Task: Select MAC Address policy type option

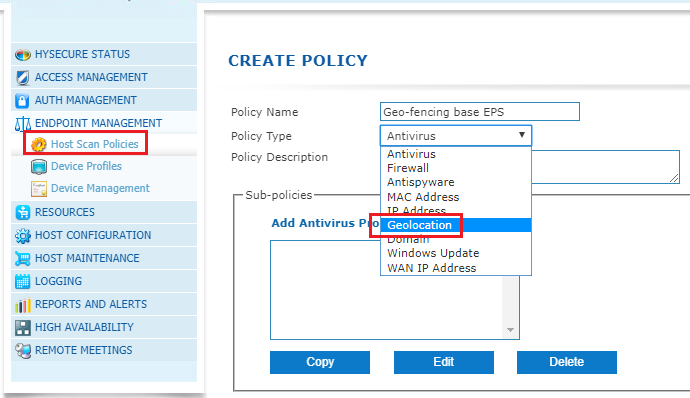Action: click(x=456, y=197)
